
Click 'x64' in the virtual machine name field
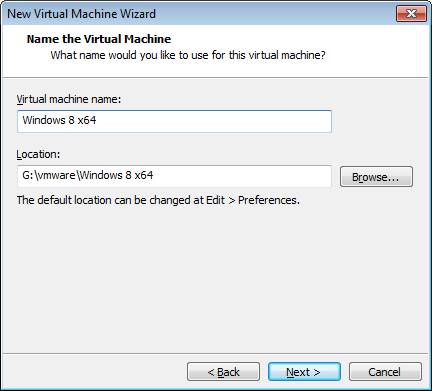[x=87, y=120]
